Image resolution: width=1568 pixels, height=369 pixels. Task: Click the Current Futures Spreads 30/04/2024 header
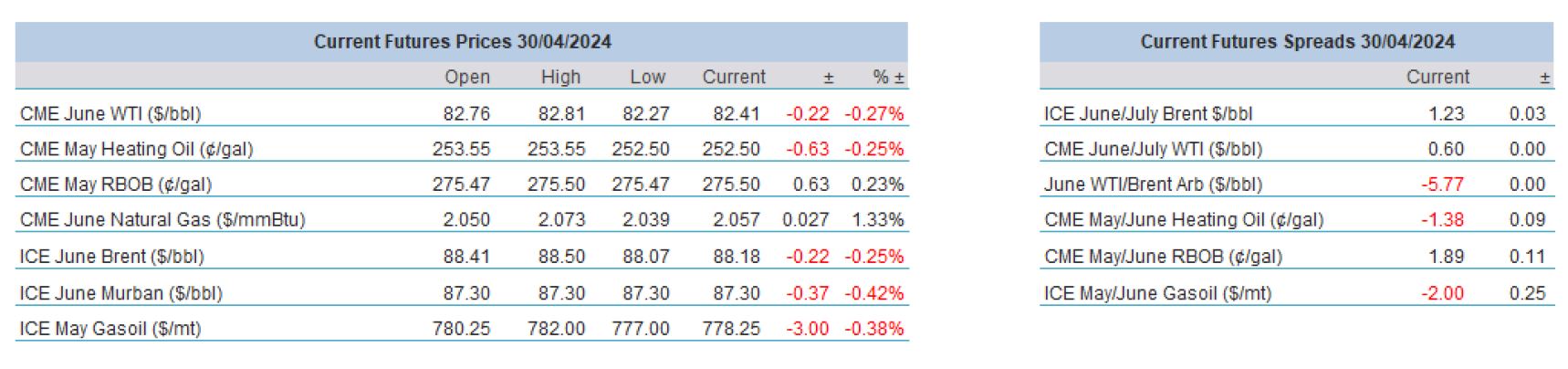click(1297, 42)
